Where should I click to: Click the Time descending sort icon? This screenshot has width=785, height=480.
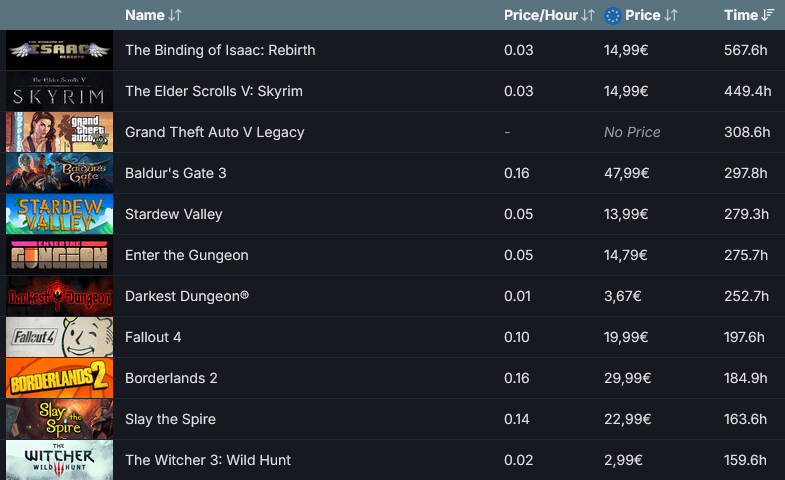pos(767,16)
